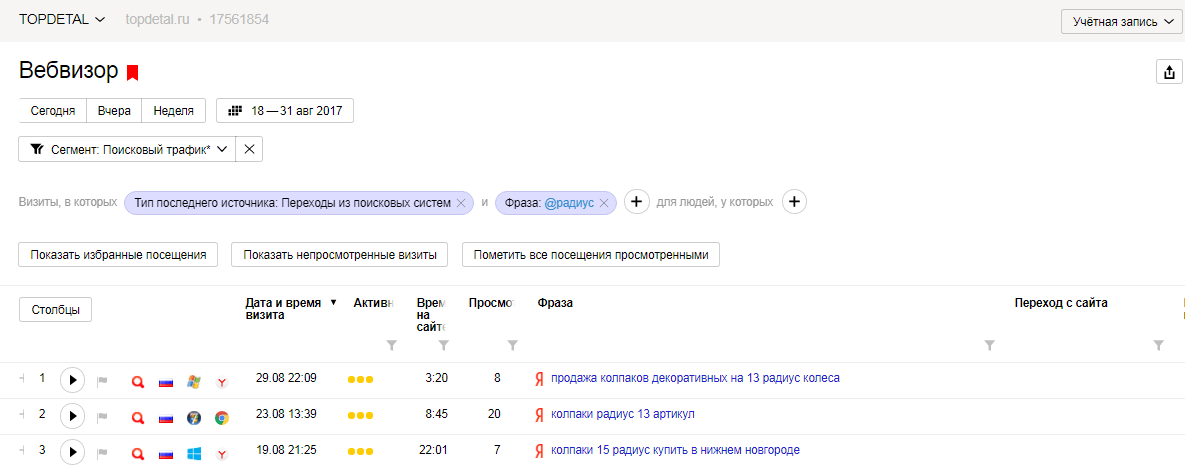The height and width of the screenshot is (469, 1185).
Task: Open the Учётная запись account menu
Action: (1122, 22)
